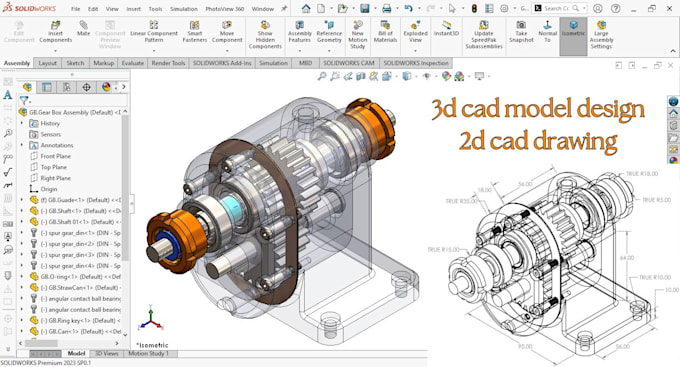Select the Mate tool
Image resolution: width=680 pixels, height=367 pixels.
tap(83, 29)
